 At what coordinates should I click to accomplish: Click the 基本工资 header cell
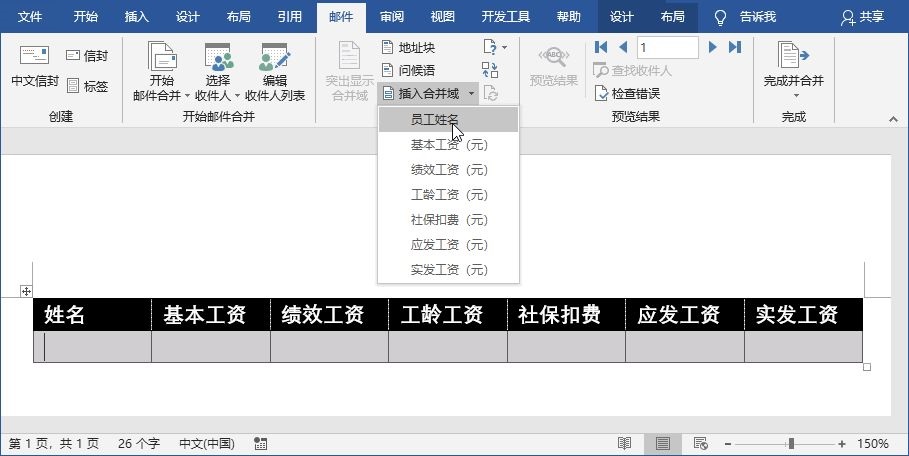click(x=211, y=315)
